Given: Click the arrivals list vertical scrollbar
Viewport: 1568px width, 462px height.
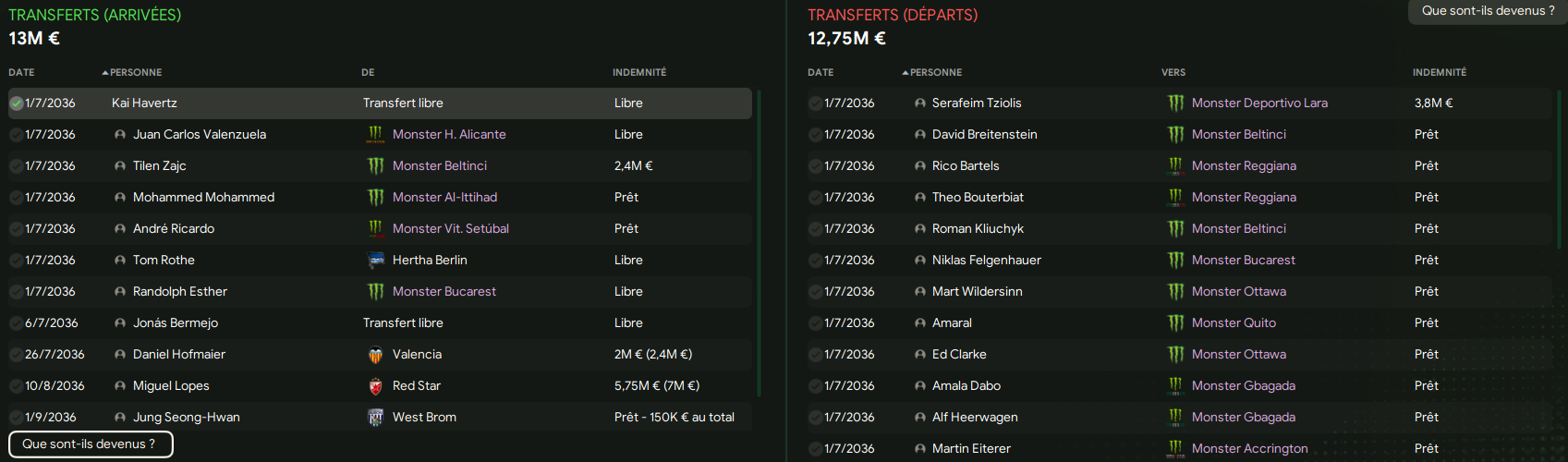Looking at the screenshot, I should pos(759,243).
